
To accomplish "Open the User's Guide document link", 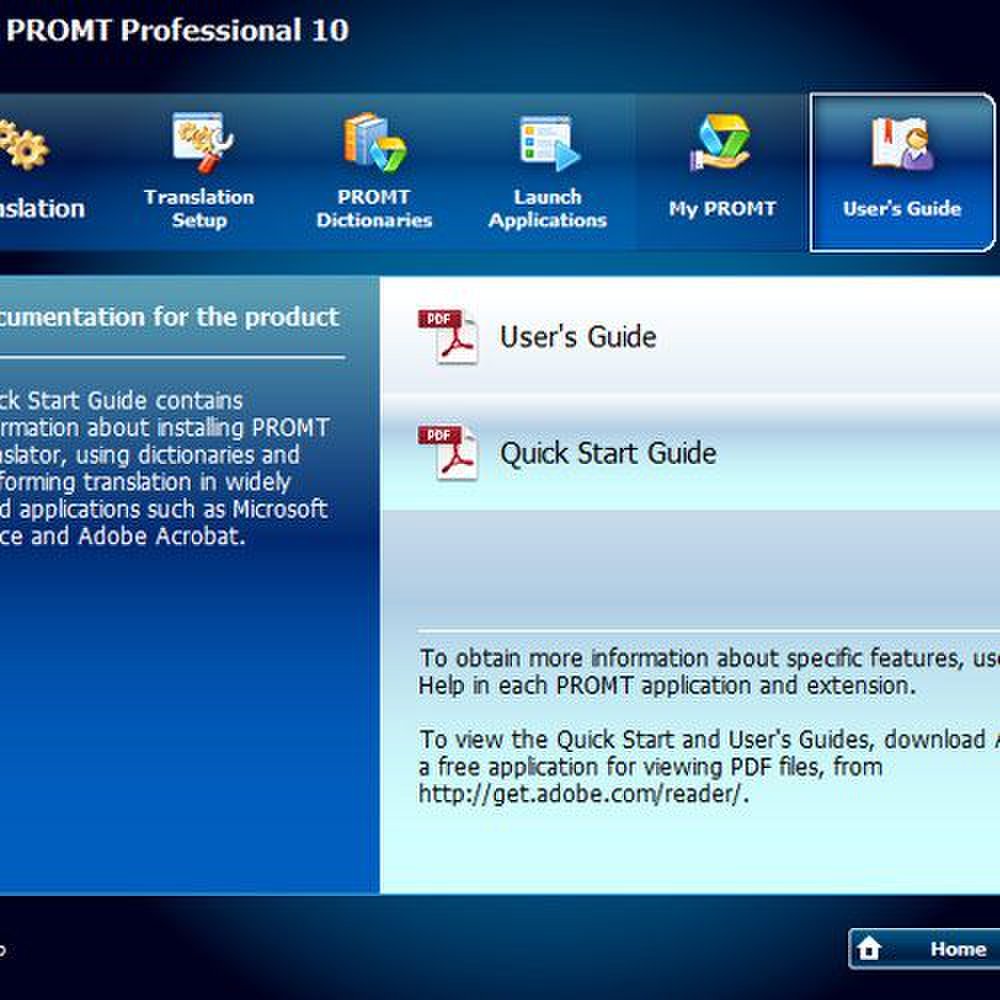I will click(578, 337).
